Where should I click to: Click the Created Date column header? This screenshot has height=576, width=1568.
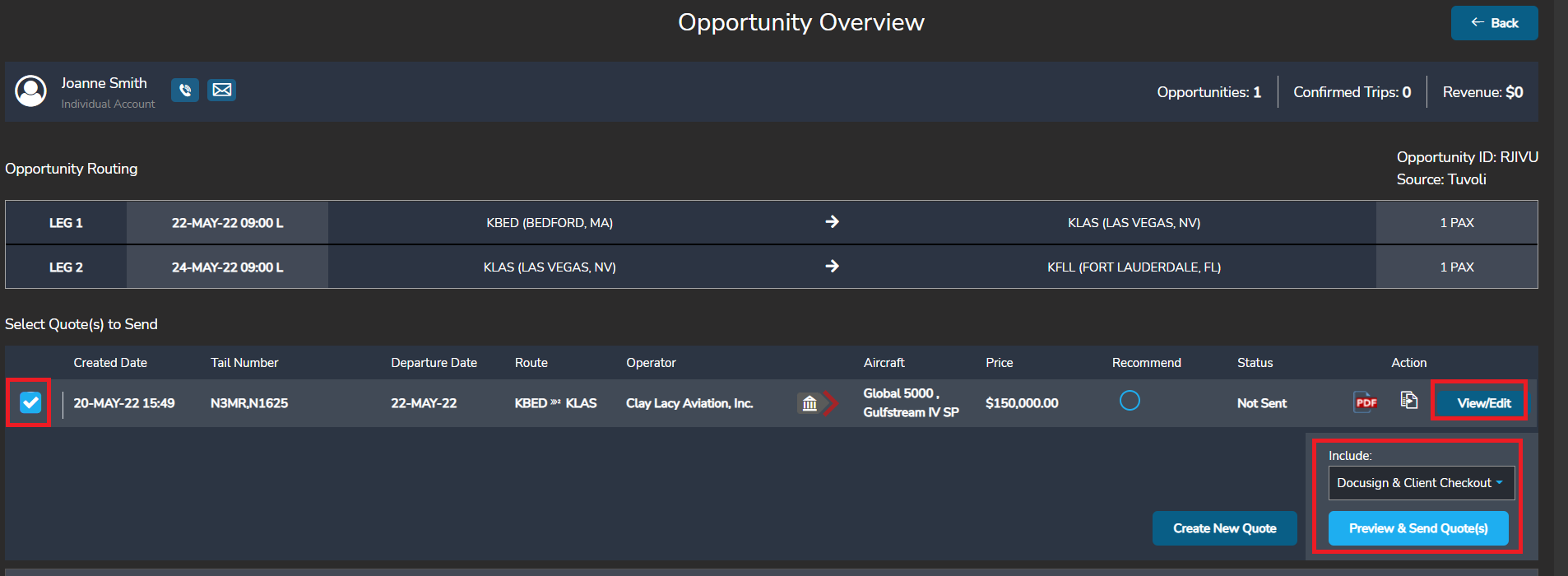(110, 363)
